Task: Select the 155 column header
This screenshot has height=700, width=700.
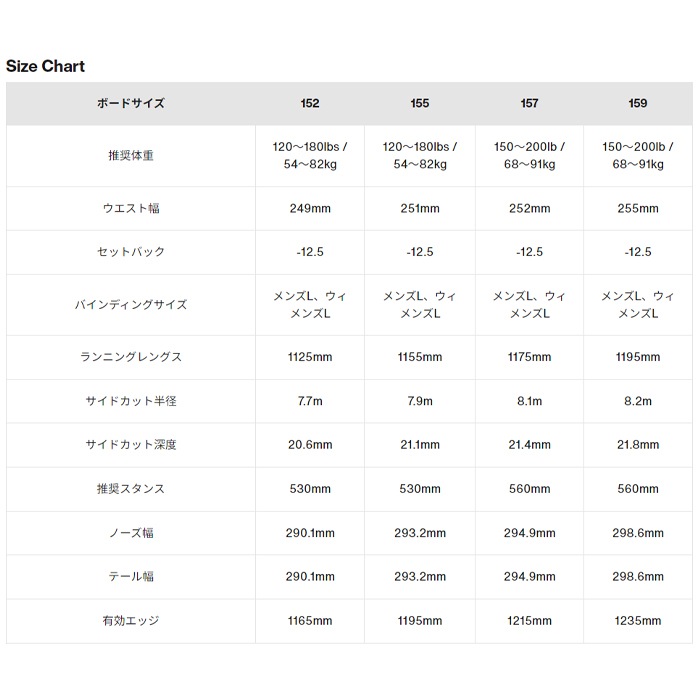Action: pos(420,103)
